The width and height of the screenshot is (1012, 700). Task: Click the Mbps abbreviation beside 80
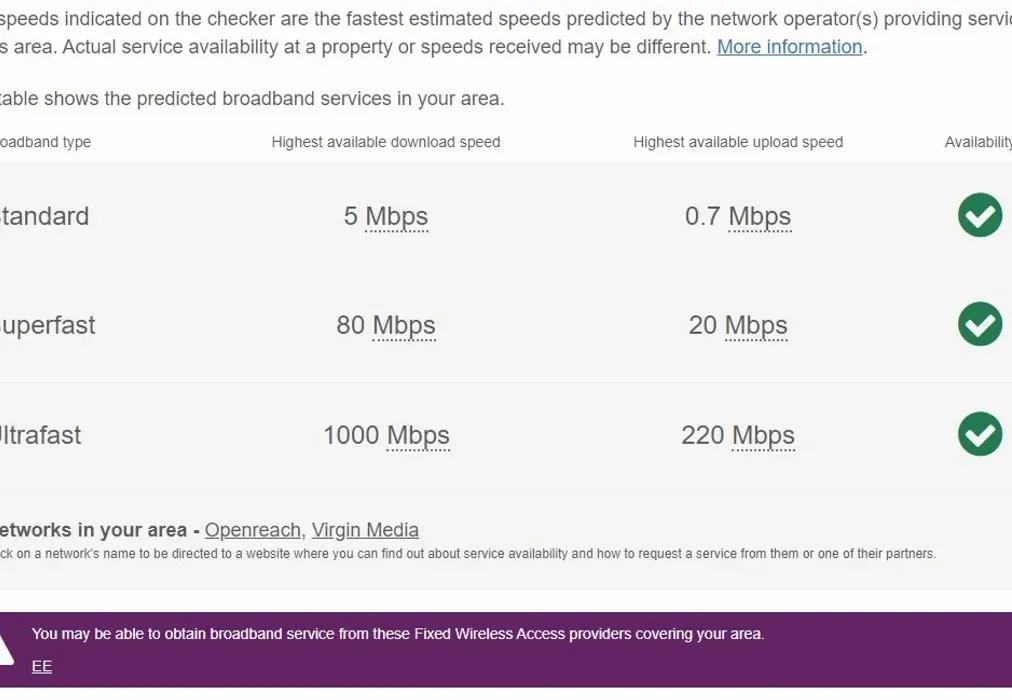point(404,325)
